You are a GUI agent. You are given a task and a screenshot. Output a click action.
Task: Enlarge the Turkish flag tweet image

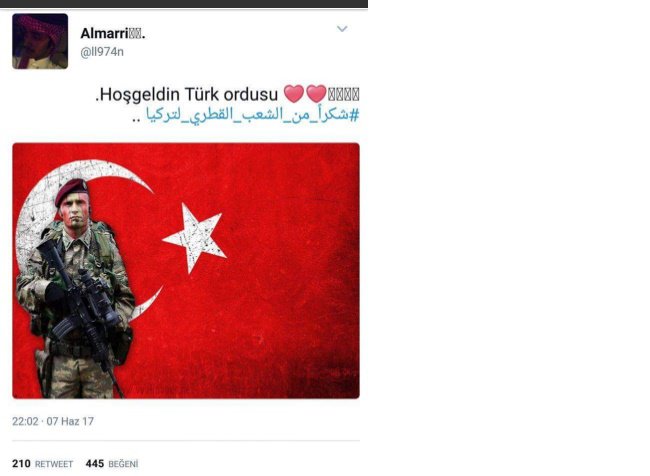coord(186,271)
